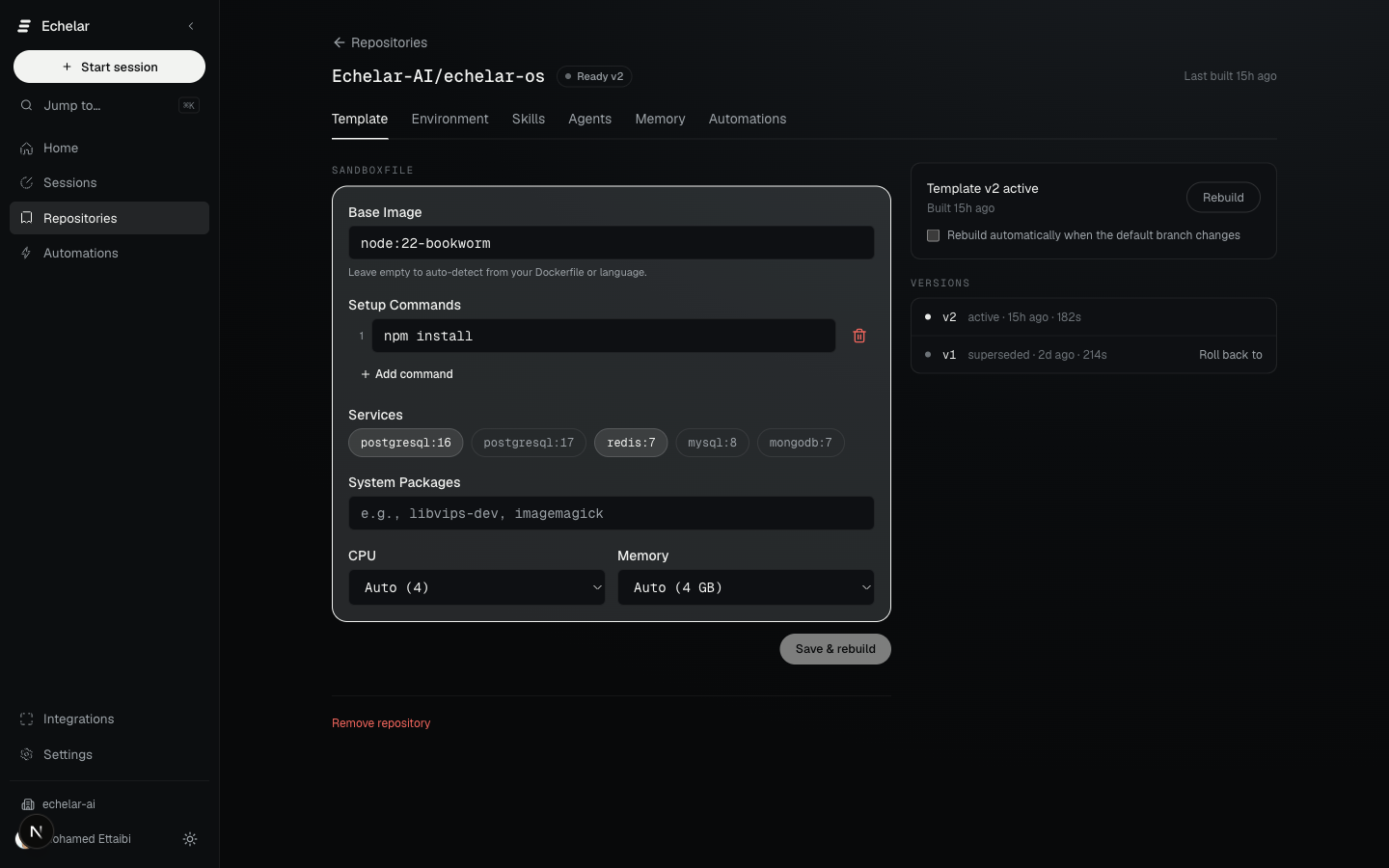The image size is (1389, 868).
Task: Click the back arrow beside Repositories
Action: point(339,42)
